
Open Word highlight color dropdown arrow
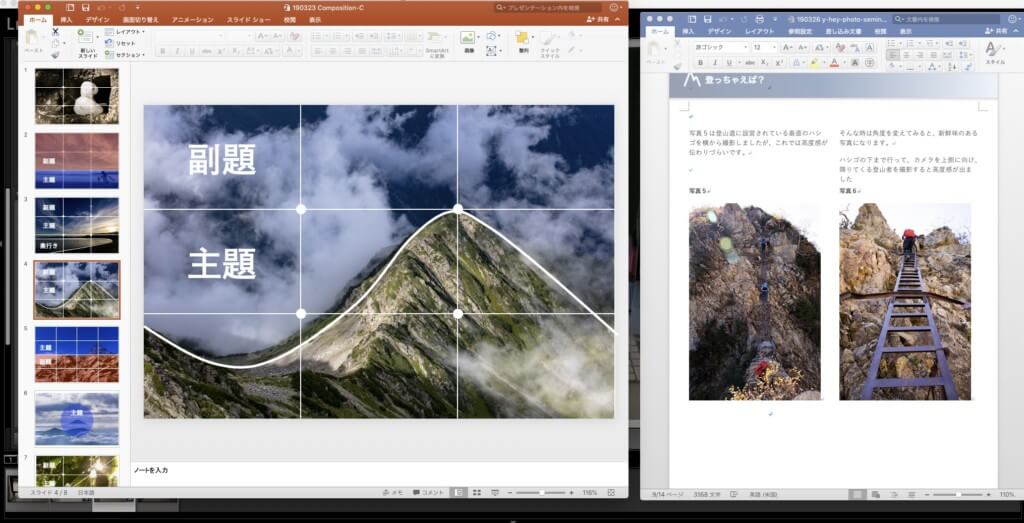pos(824,63)
